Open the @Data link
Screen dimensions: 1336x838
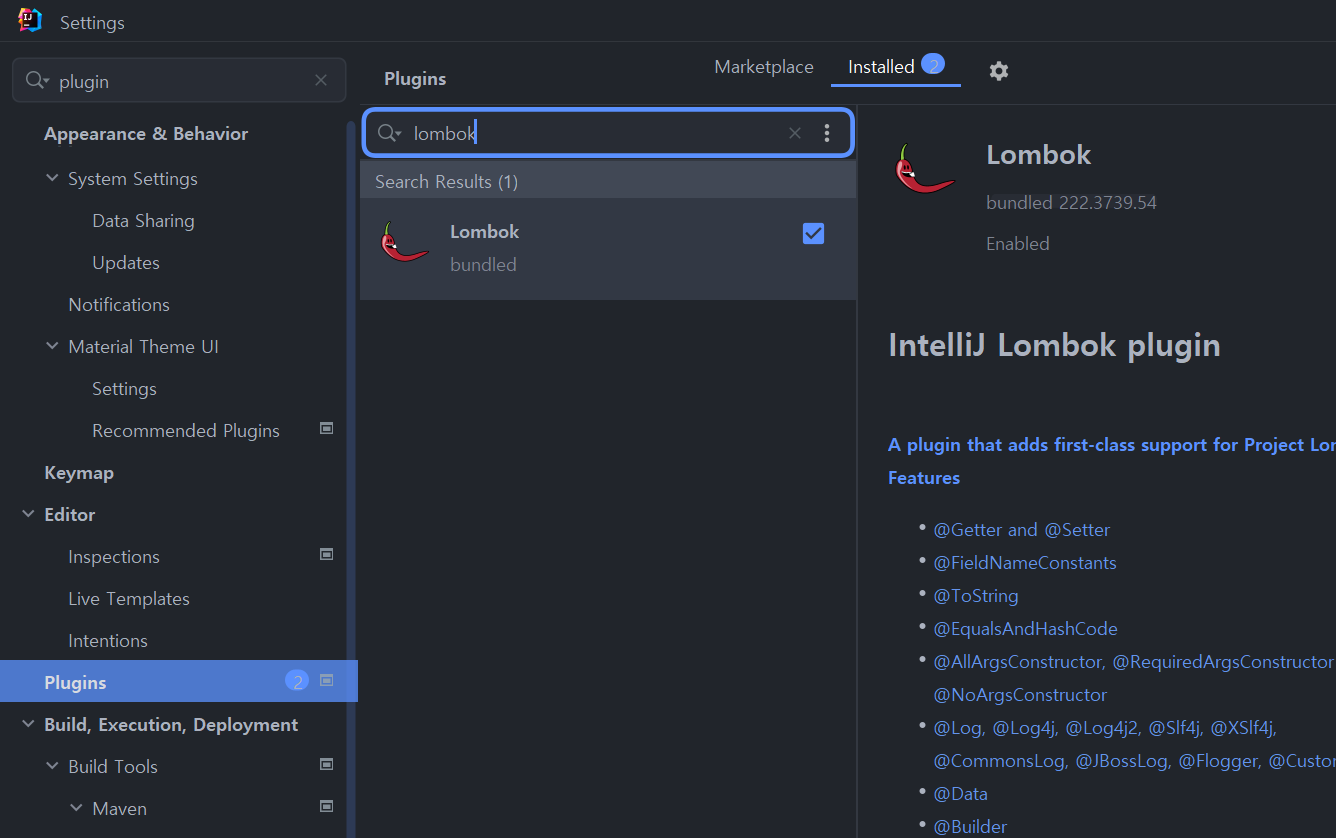[x=960, y=794]
